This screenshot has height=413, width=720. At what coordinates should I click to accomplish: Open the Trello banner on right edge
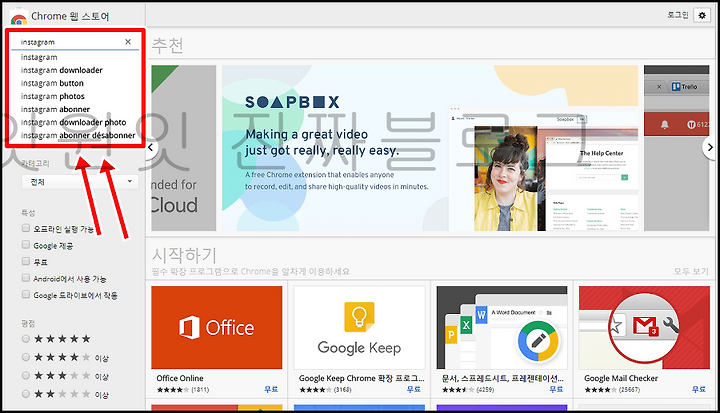point(676,148)
